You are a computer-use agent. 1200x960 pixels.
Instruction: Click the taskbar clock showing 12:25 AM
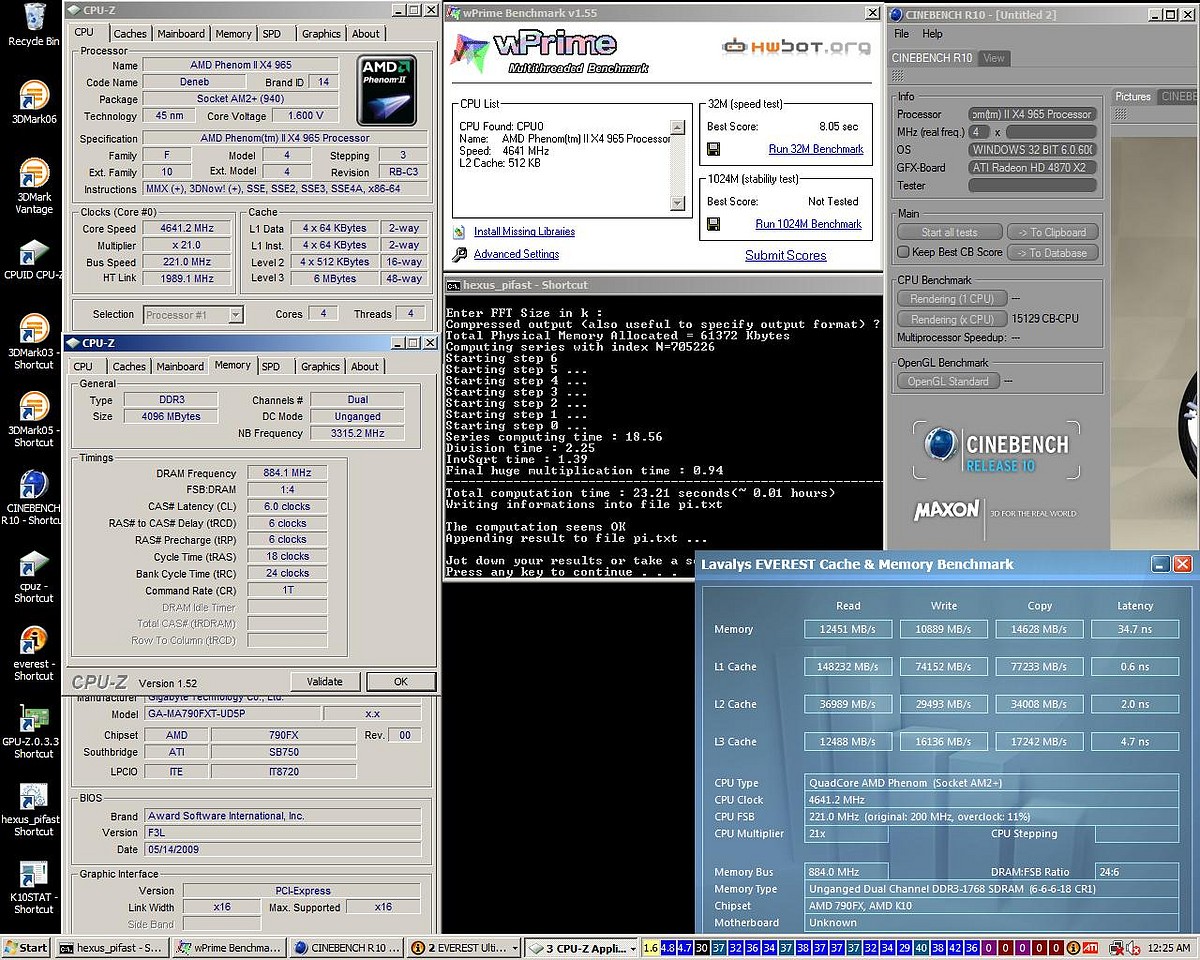[1168, 947]
